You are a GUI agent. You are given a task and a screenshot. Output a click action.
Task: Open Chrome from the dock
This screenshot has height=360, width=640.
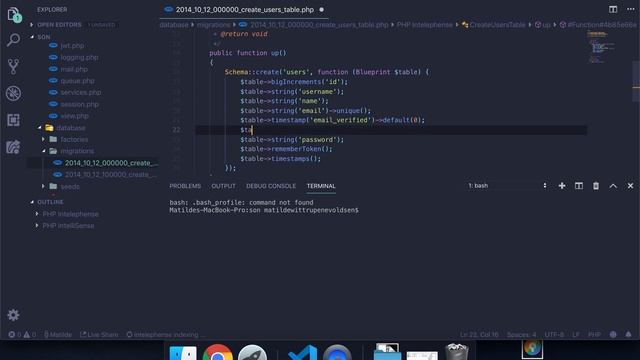(218, 353)
